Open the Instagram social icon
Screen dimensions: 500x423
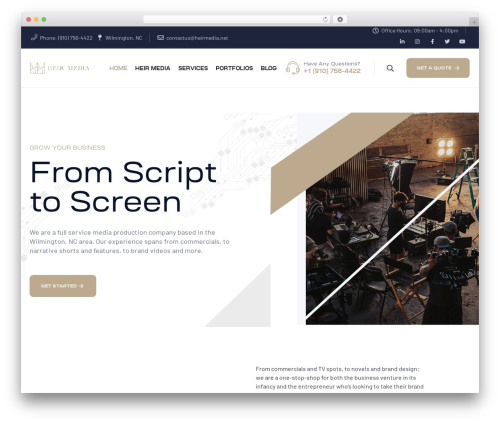point(417,41)
